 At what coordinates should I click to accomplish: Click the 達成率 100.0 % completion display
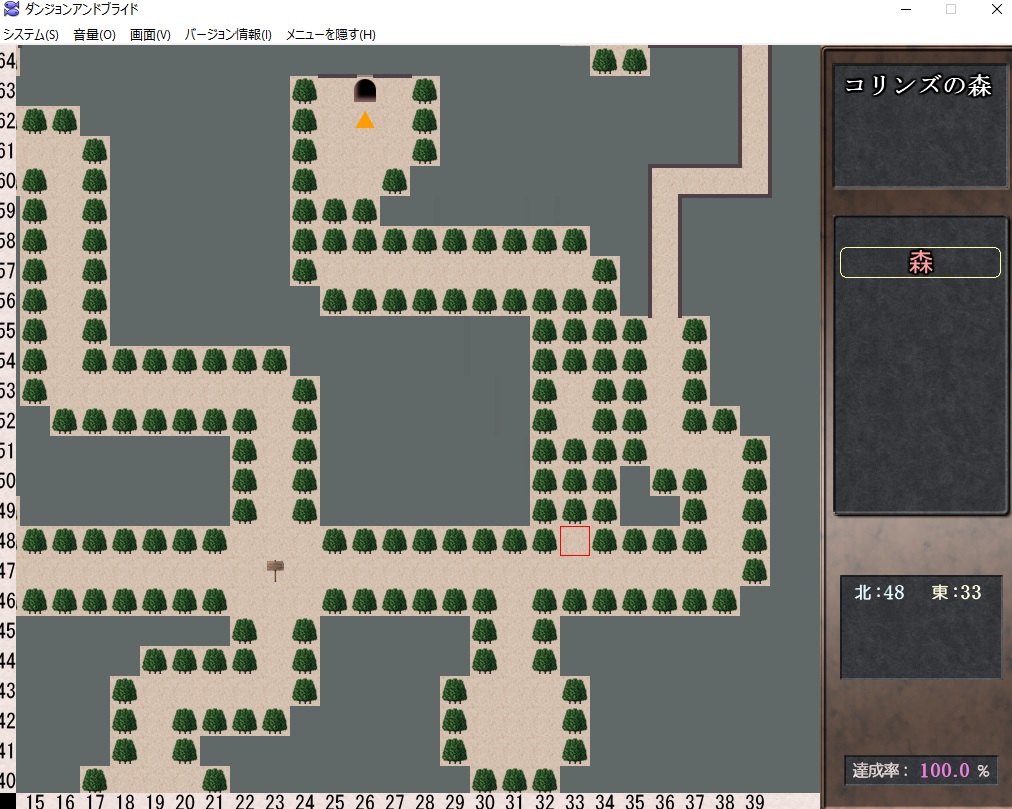[920, 770]
